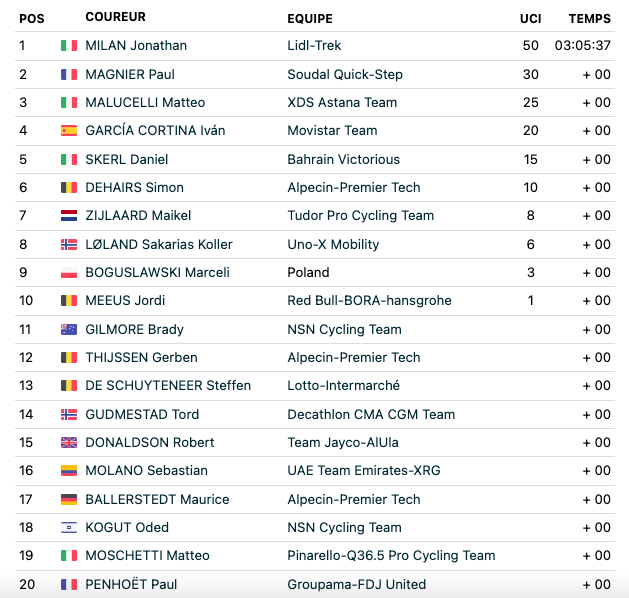Screen dimensions: 629x598
Task: Click the Norwegian flag beside LØLAND Sakarias
Action: point(69,245)
